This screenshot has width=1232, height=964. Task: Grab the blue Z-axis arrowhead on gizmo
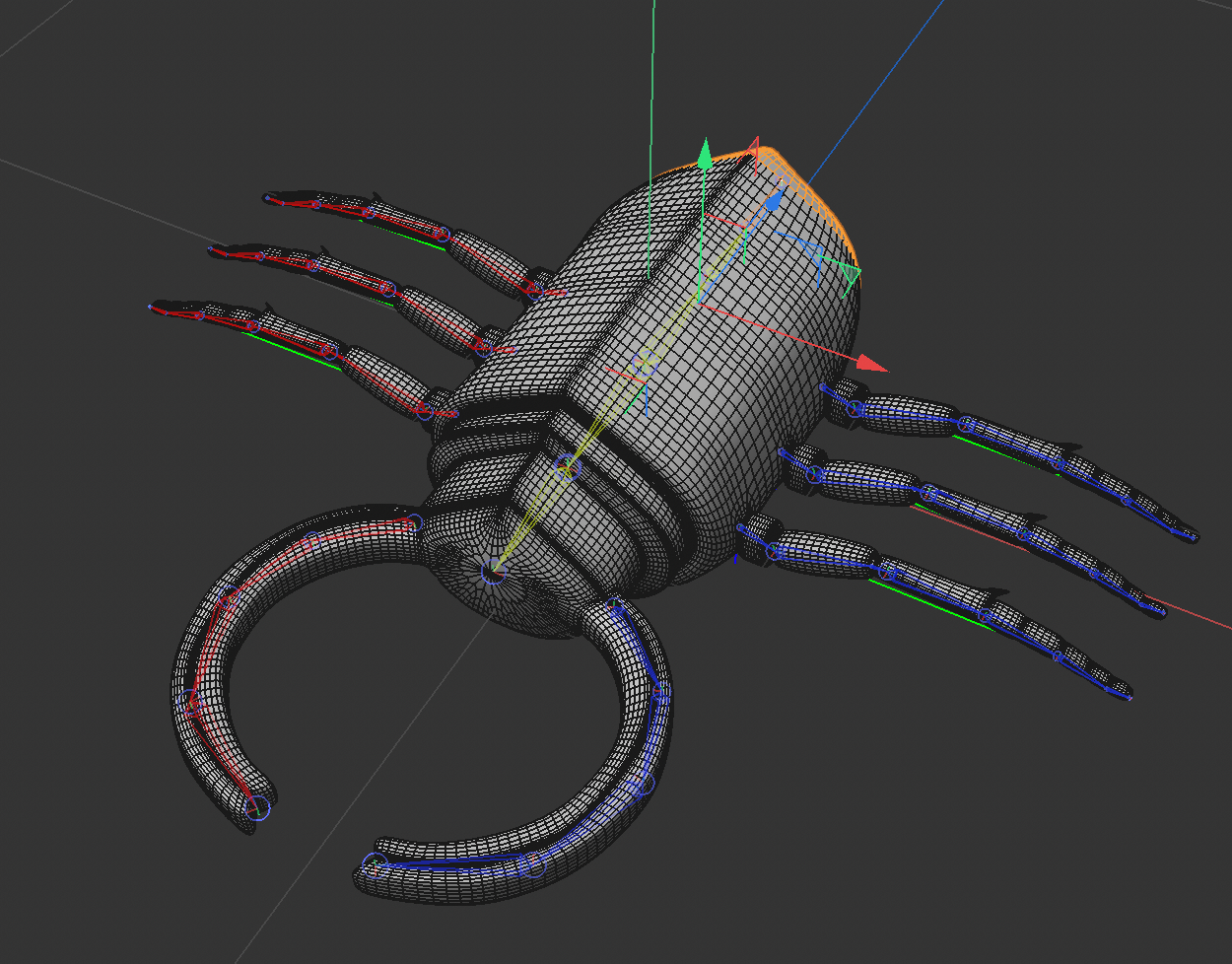tap(775, 201)
